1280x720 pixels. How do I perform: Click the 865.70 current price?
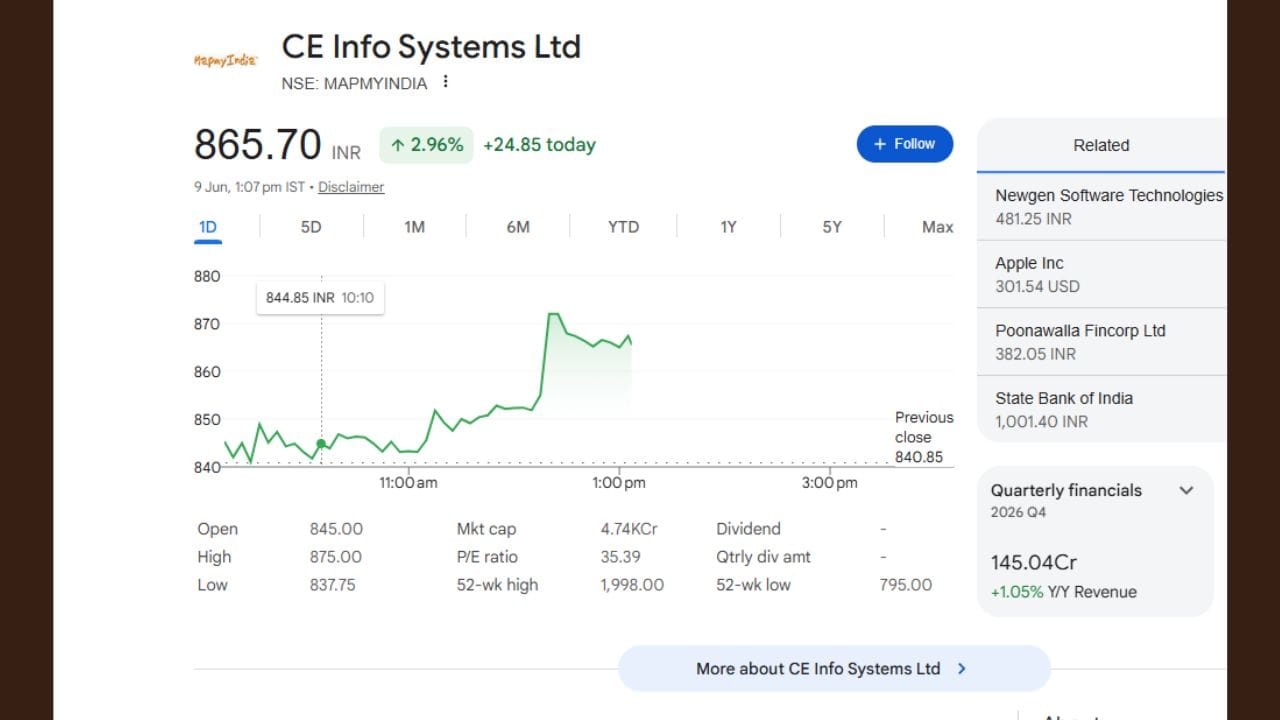[x=258, y=145]
